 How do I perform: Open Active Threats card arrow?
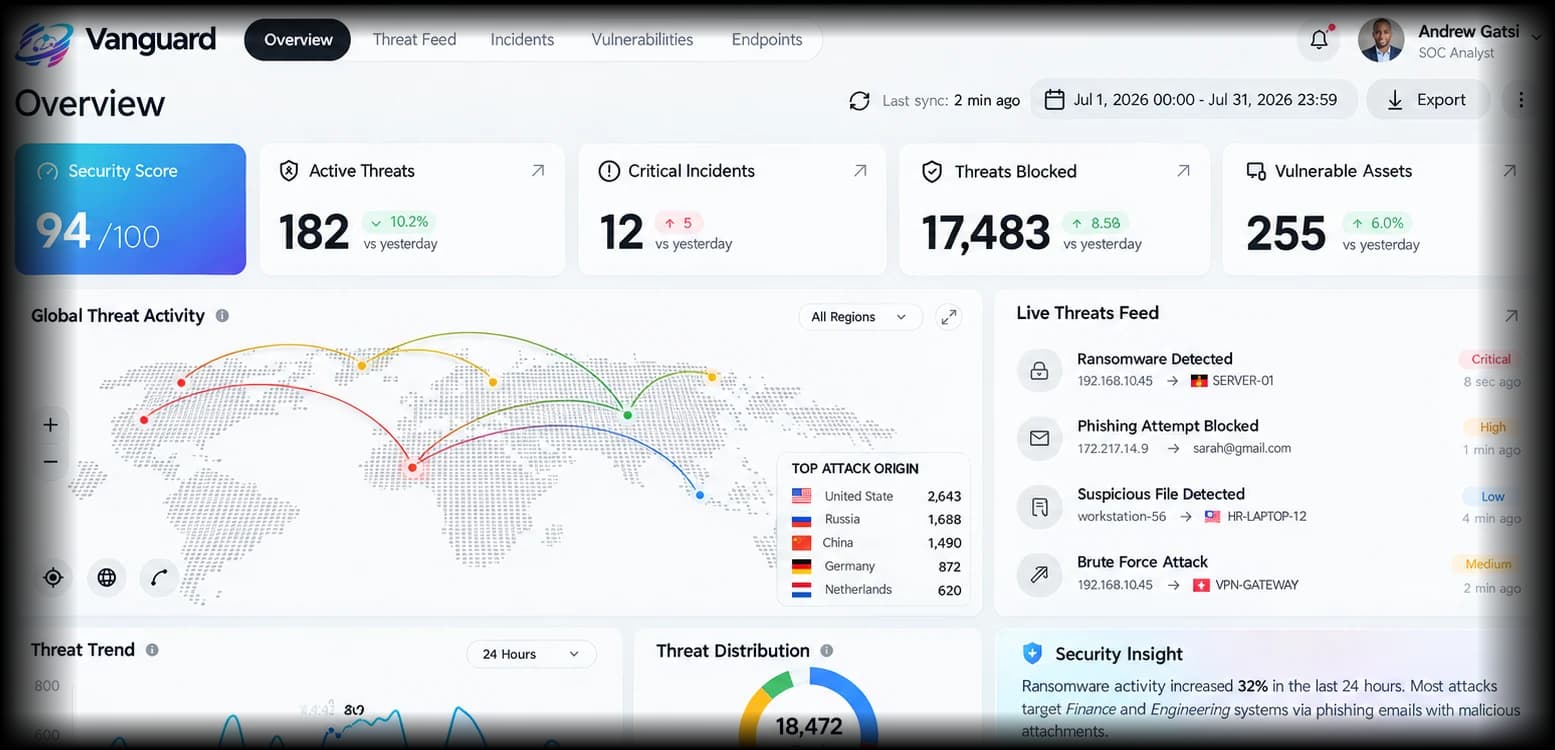pos(538,171)
